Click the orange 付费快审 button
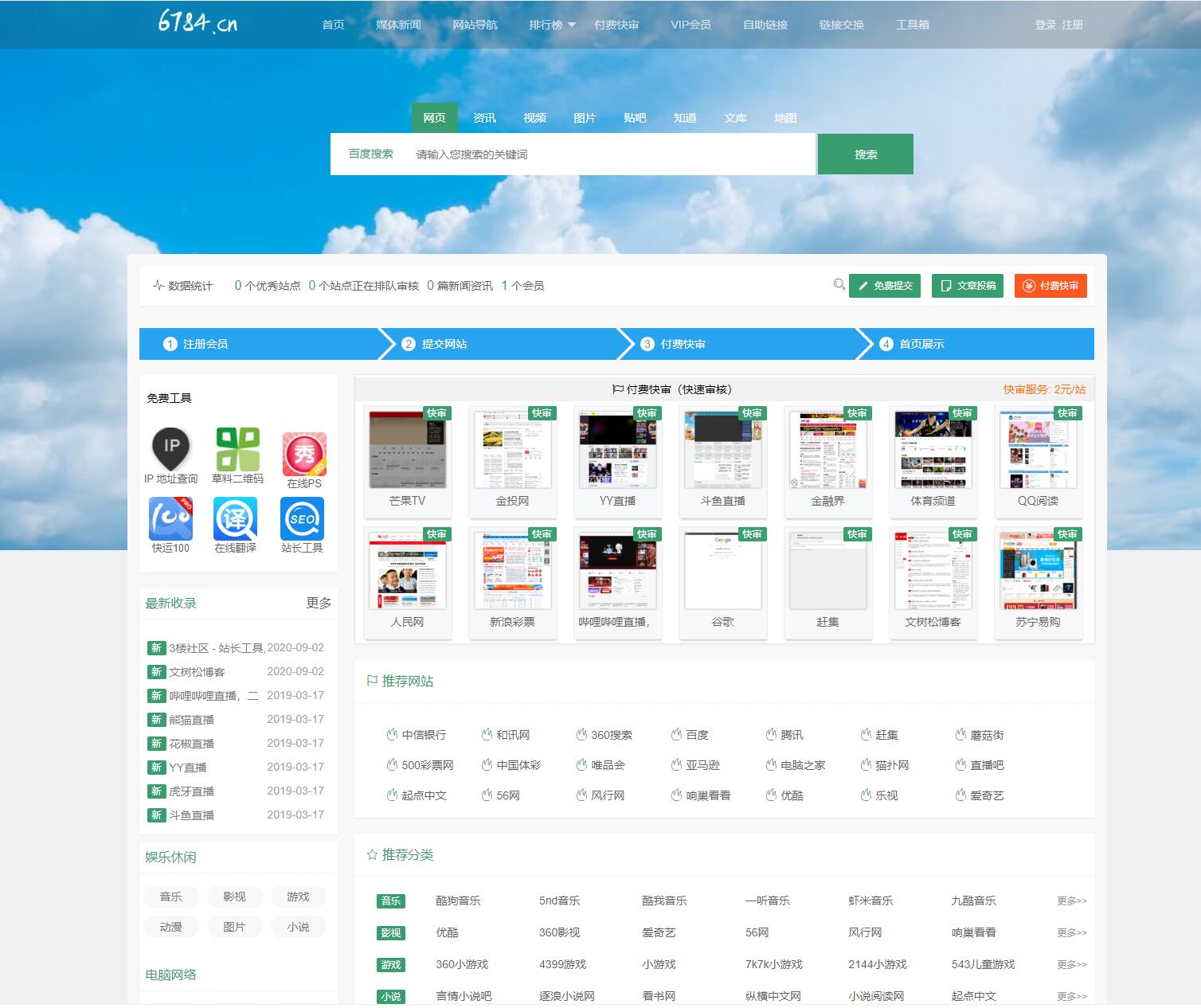The image size is (1201, 1008). point(1050,286)
